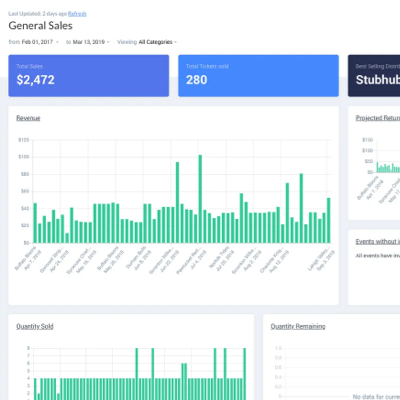Click the Revenue bar near Lehigh Valley Sep 3
The width and height of the screenshot is (400, 400).
329,220
